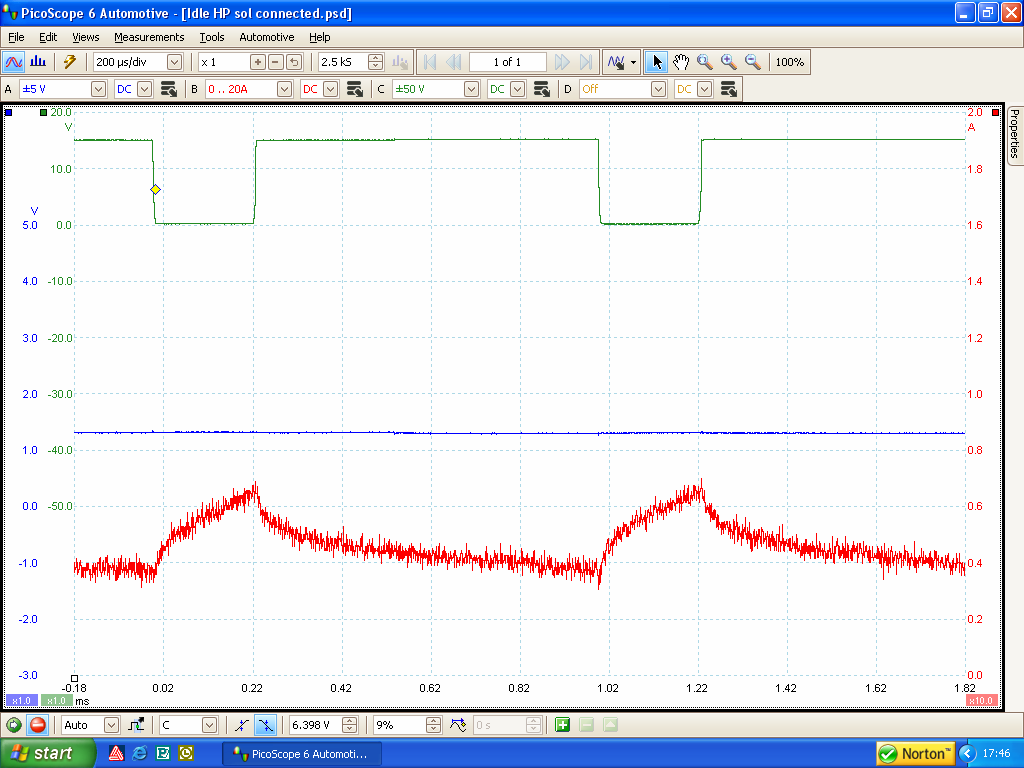1024x768 pixels.
Task: Open Channel B DC coupling dropdown
Action: click(331, 89)
